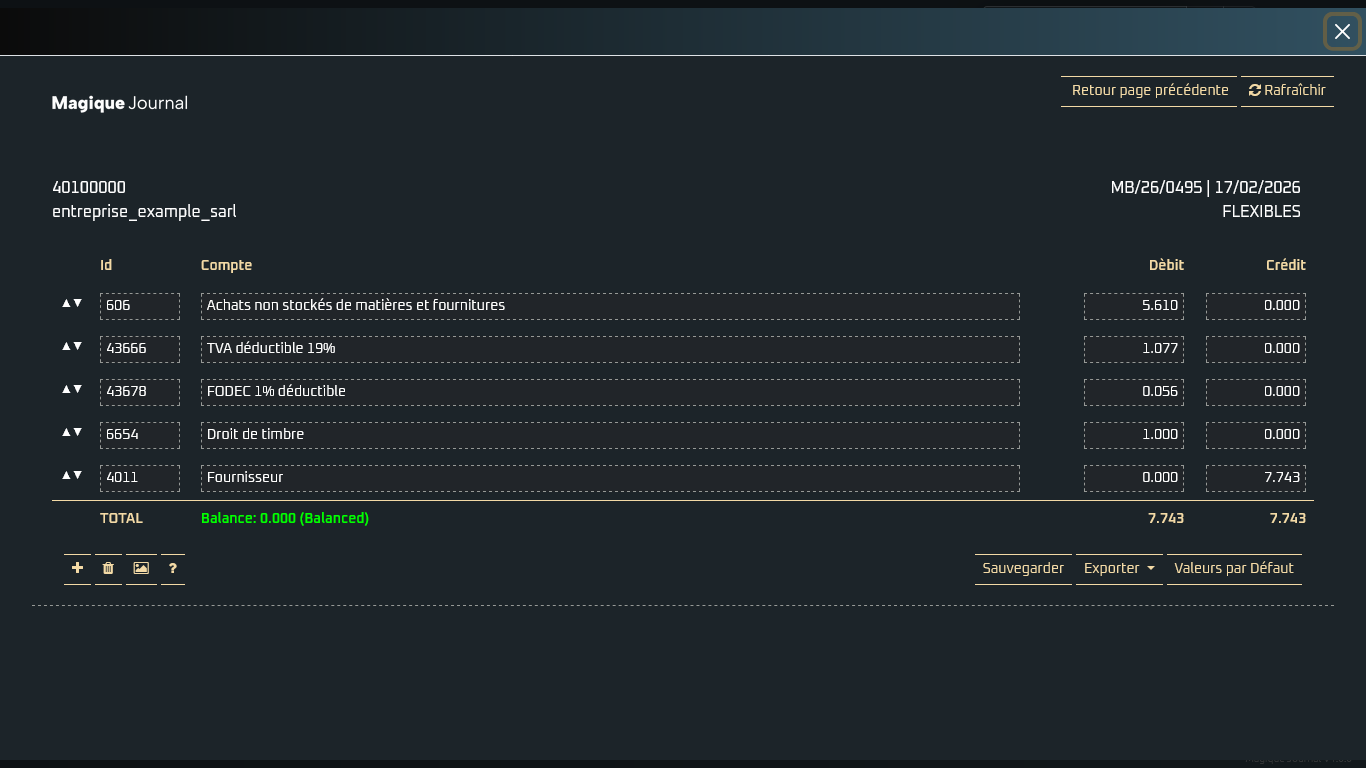Viewport: 1366px width, 768px height.
Task: Click the Crédit field showing 7.743
Action: pyautogui.click(x=1256, y=478)
